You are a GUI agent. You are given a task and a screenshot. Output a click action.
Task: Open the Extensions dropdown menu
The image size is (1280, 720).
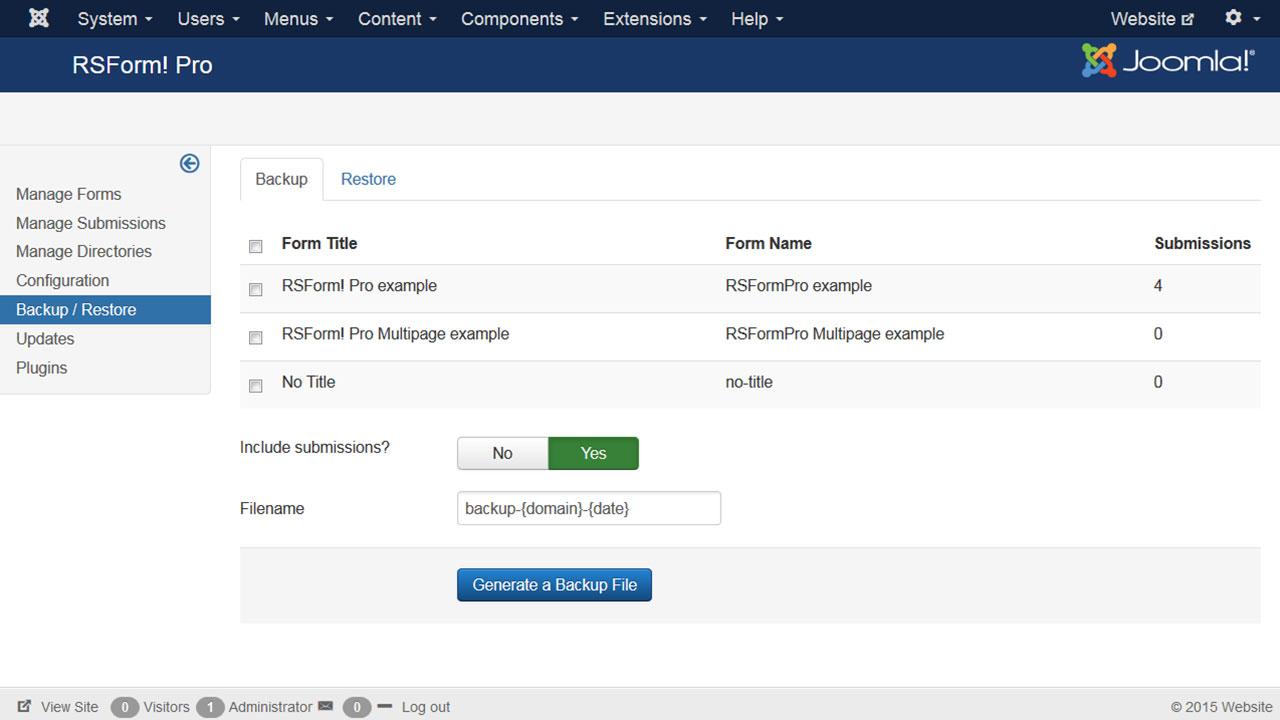(x=655, y=19)
